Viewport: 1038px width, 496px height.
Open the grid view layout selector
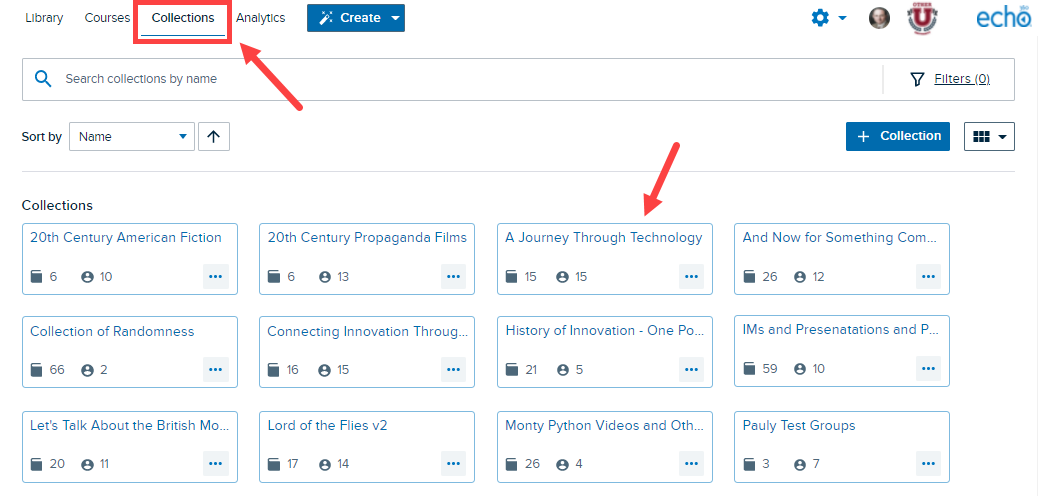pyautogui.click(x=989, y=136)
